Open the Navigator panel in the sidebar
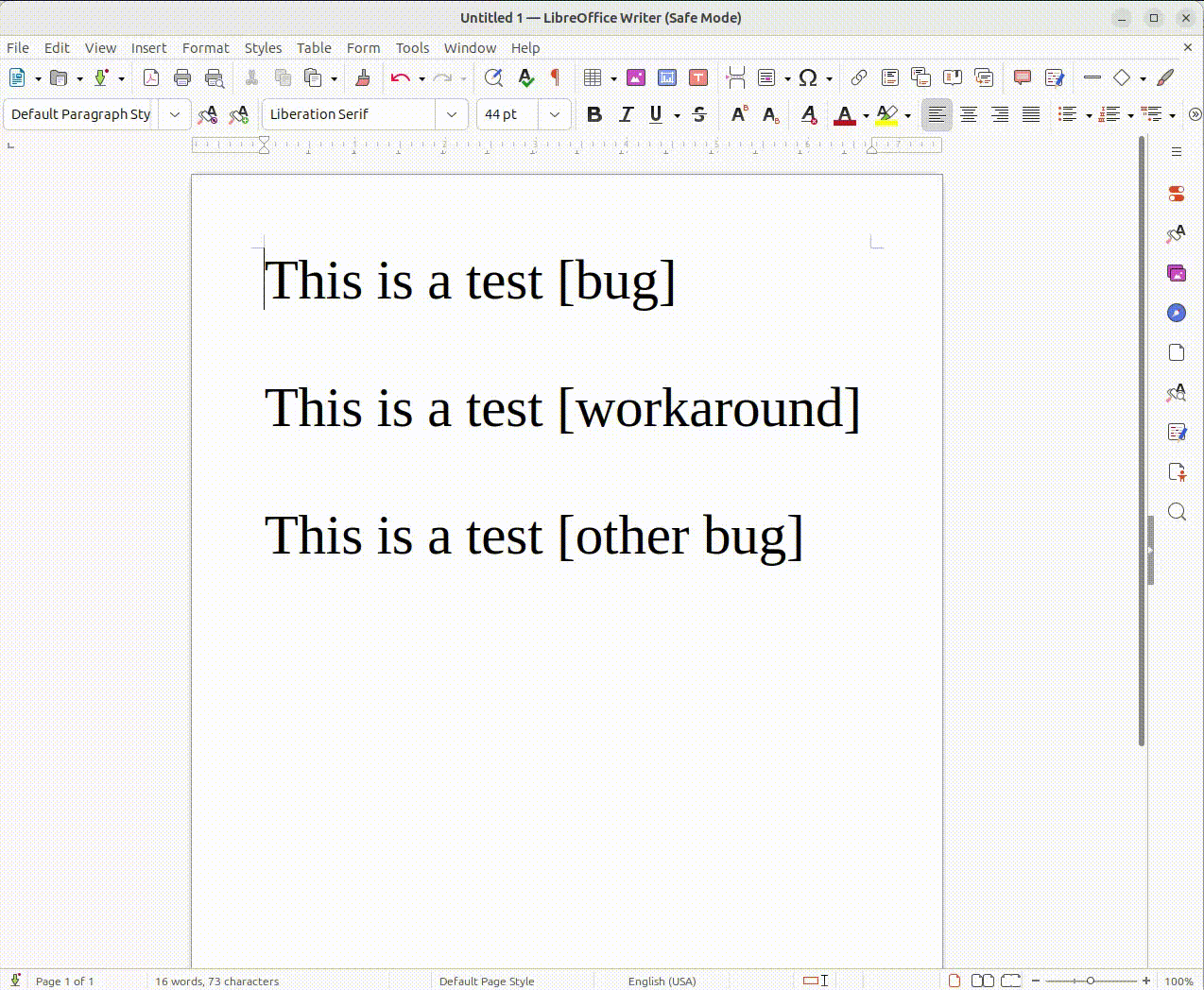 tap(1177, 313)
